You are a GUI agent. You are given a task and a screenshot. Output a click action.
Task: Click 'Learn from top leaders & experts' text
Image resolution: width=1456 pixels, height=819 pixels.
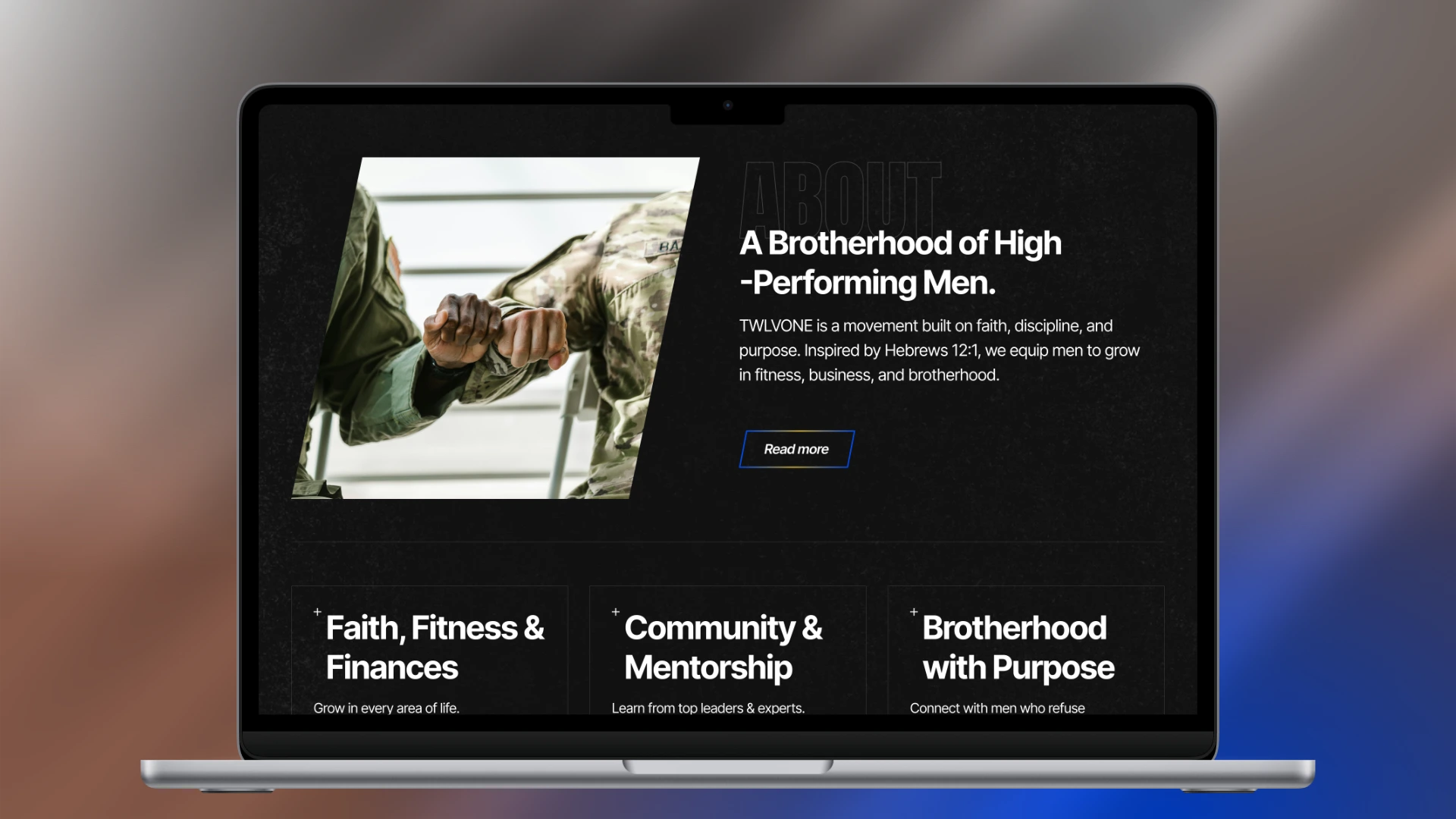point(708,708)
